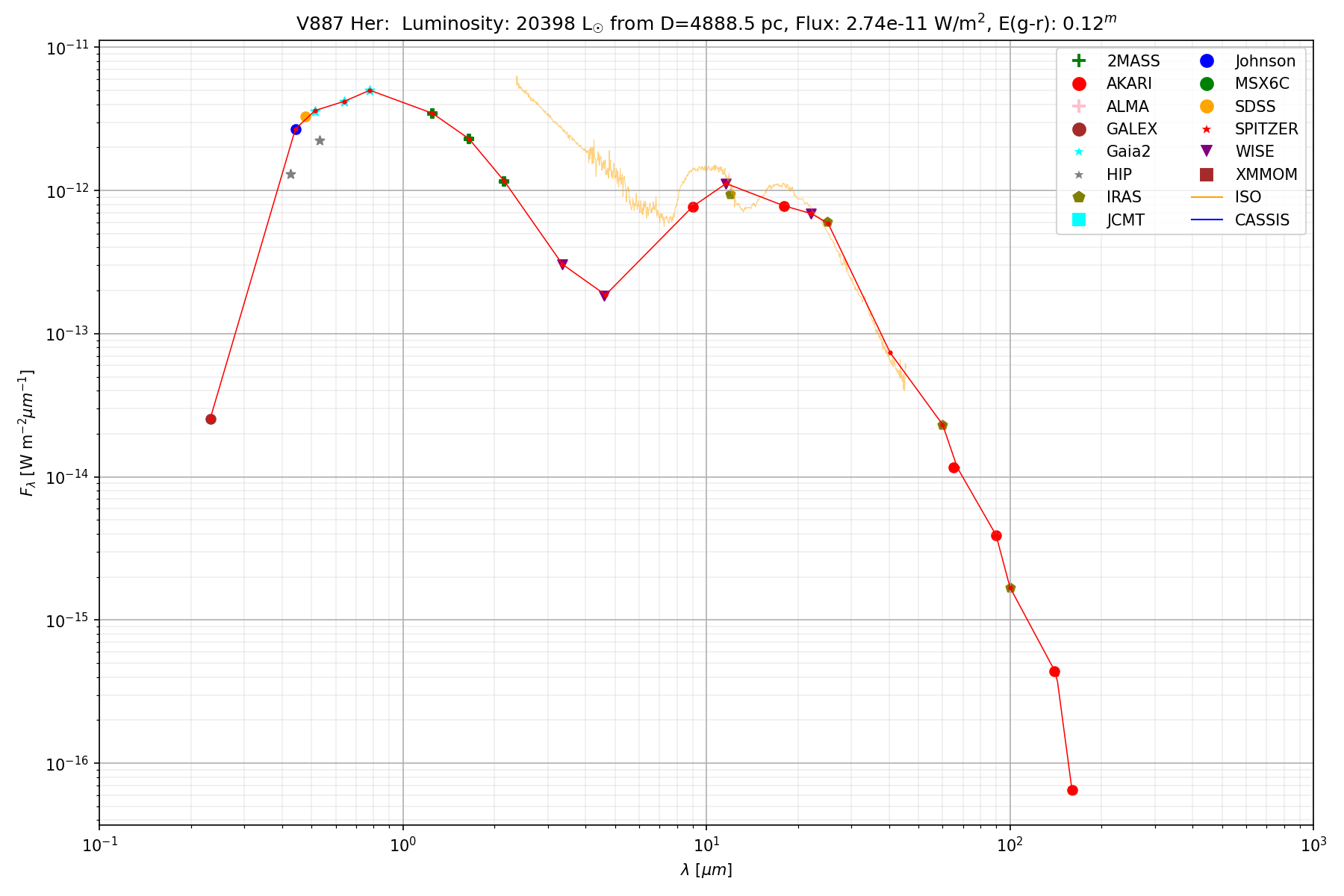Click the green 2MASS plus marker in legend
Image resolution: width=1344 pixels, height=896 pixels.
click(1078, 61)
